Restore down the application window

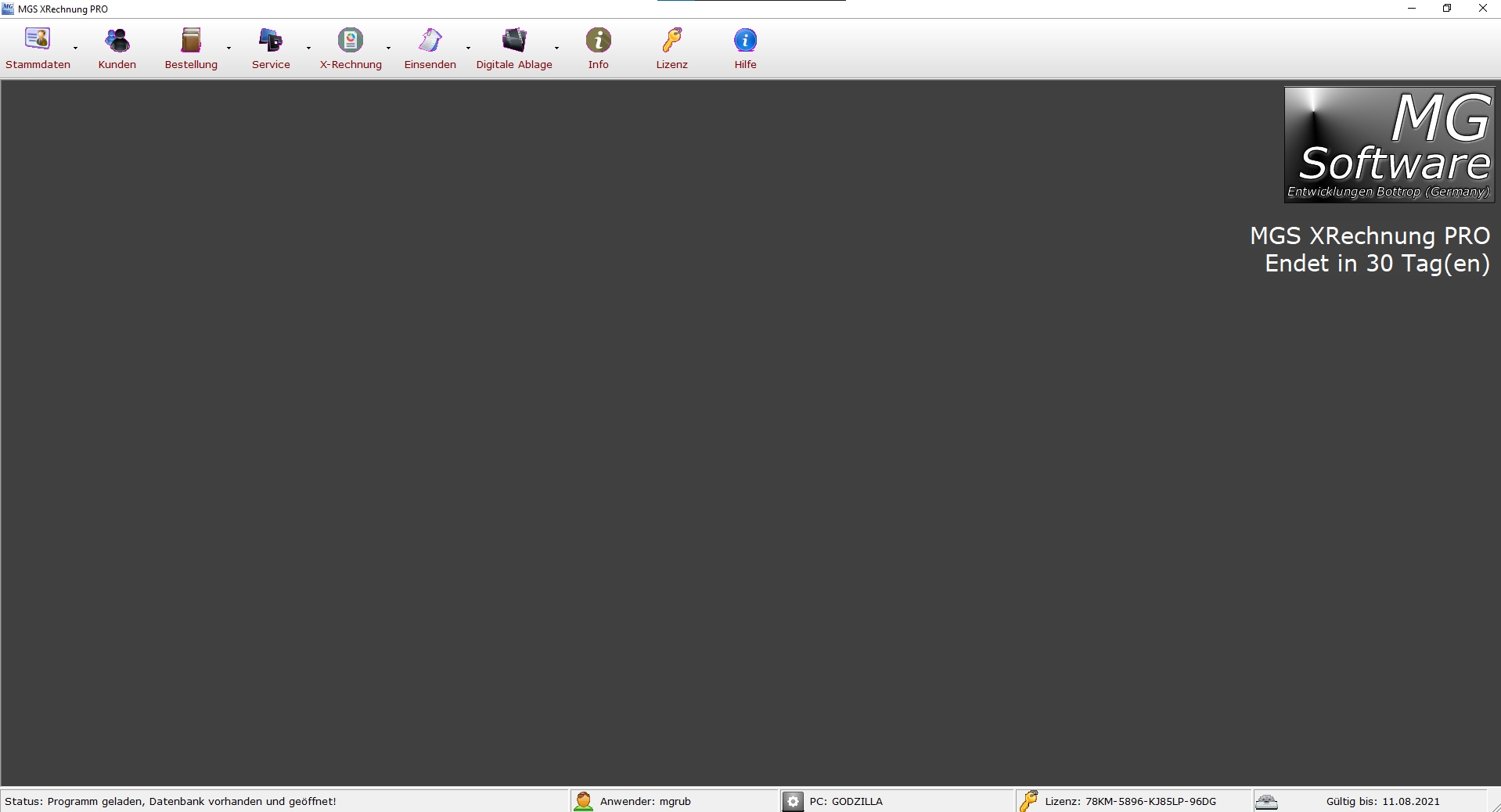click(x=1447, y=9)
